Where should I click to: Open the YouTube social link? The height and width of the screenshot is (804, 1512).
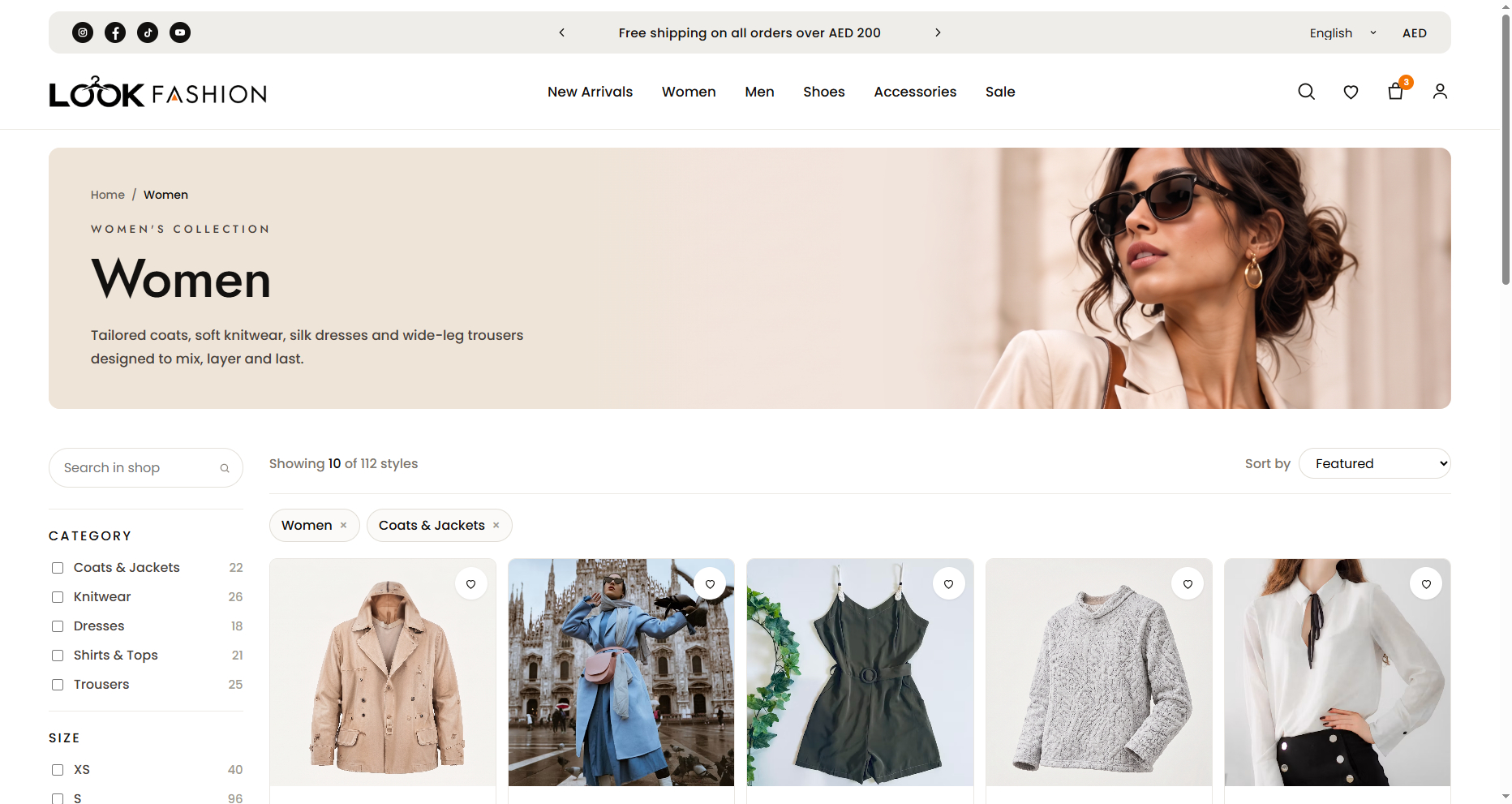180,32
